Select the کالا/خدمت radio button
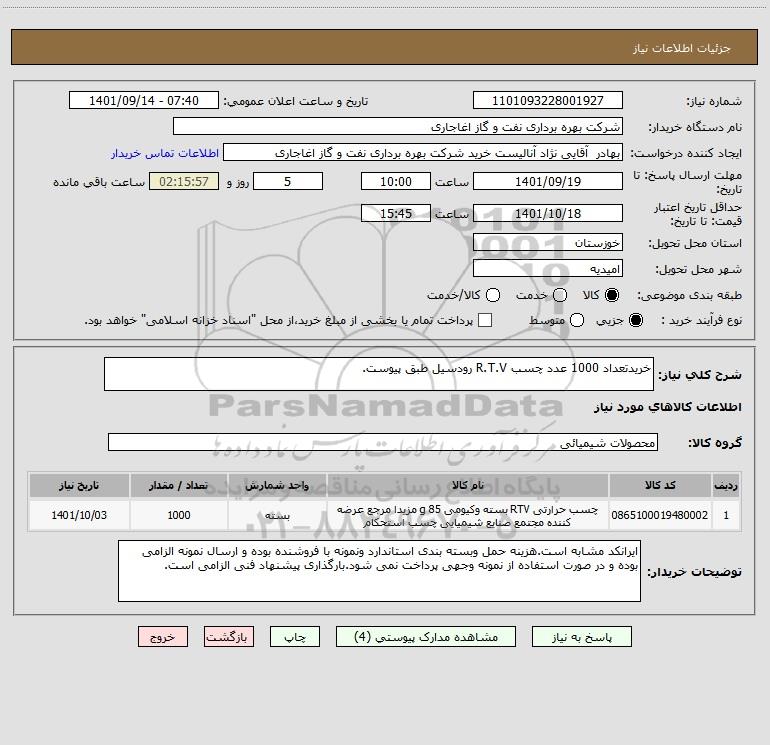770x745 pixels. 493,295
